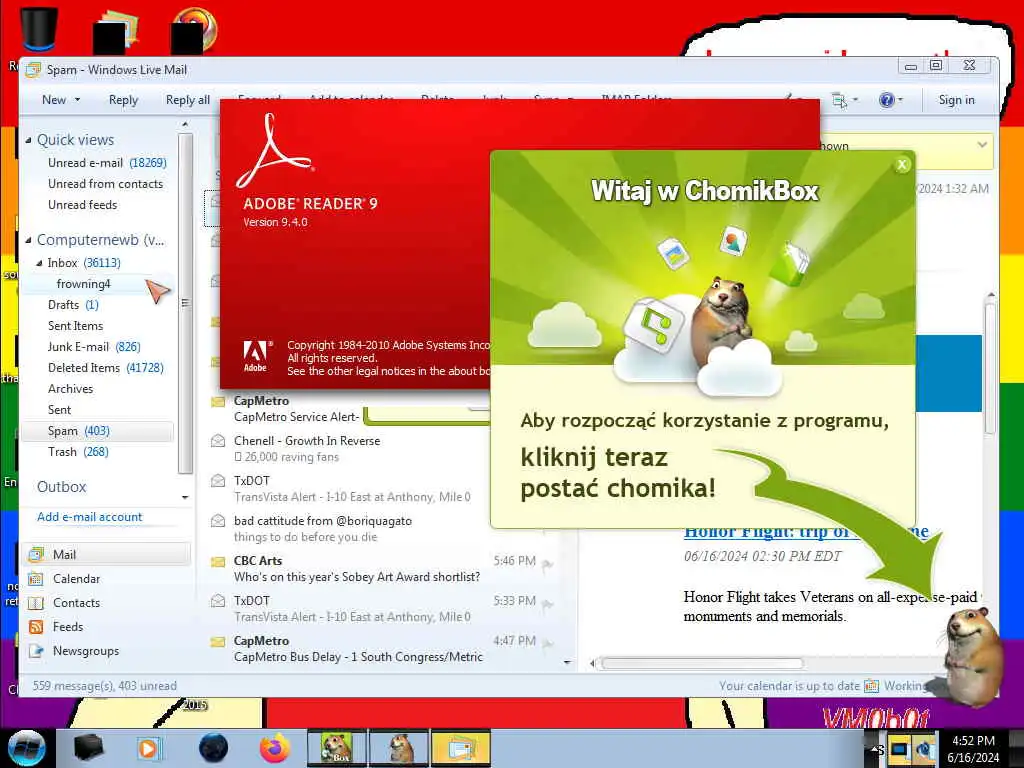1024x768 pixels.
Task: Open the Archives folder
Action: [71, 389]
